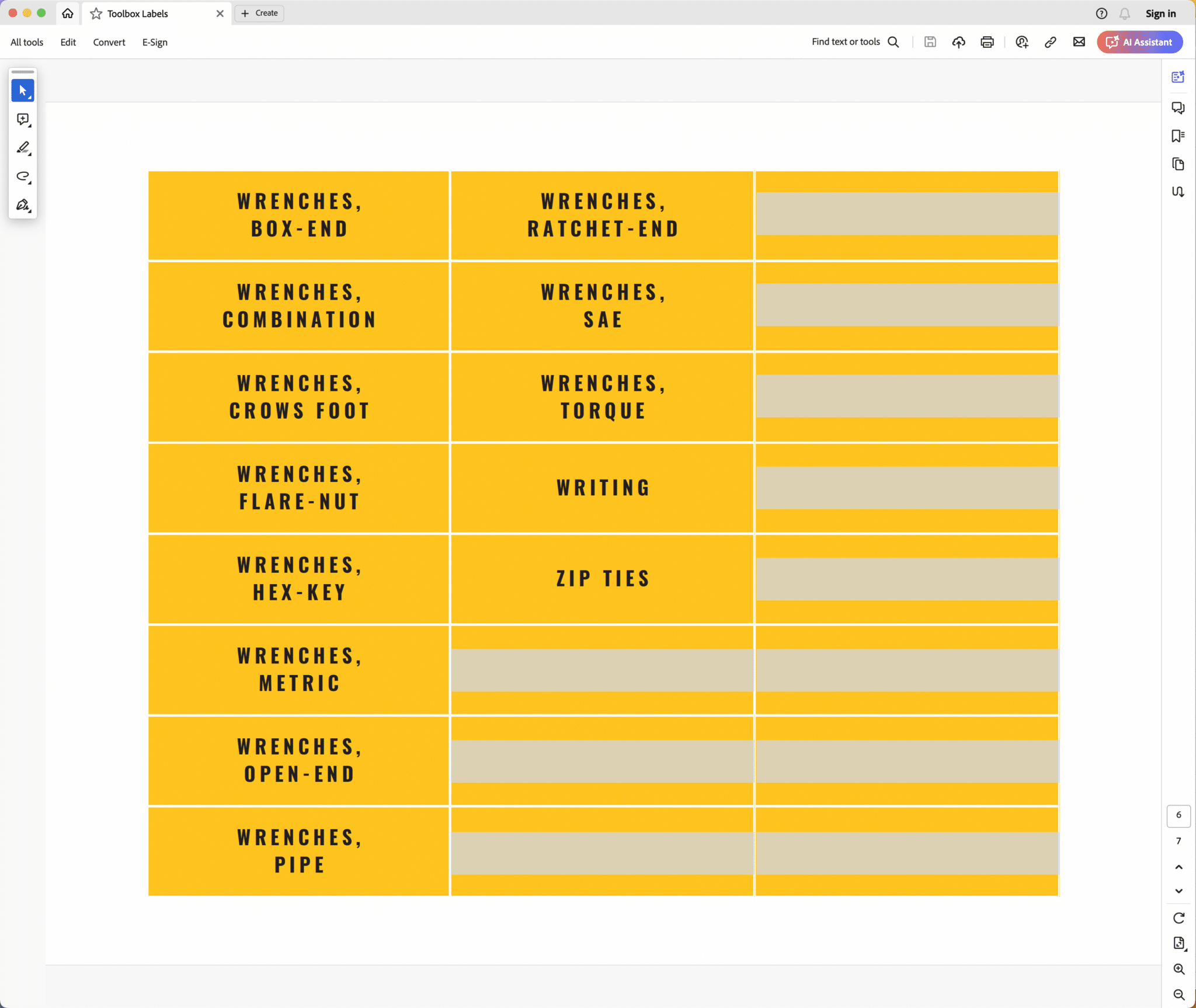Click the Sign in link
1196x1008 pixels.
[1160, 13]
